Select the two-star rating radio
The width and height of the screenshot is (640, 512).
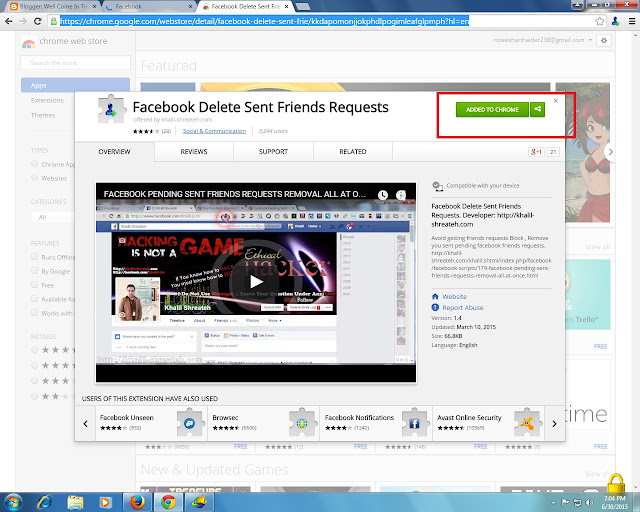point(35,396)
